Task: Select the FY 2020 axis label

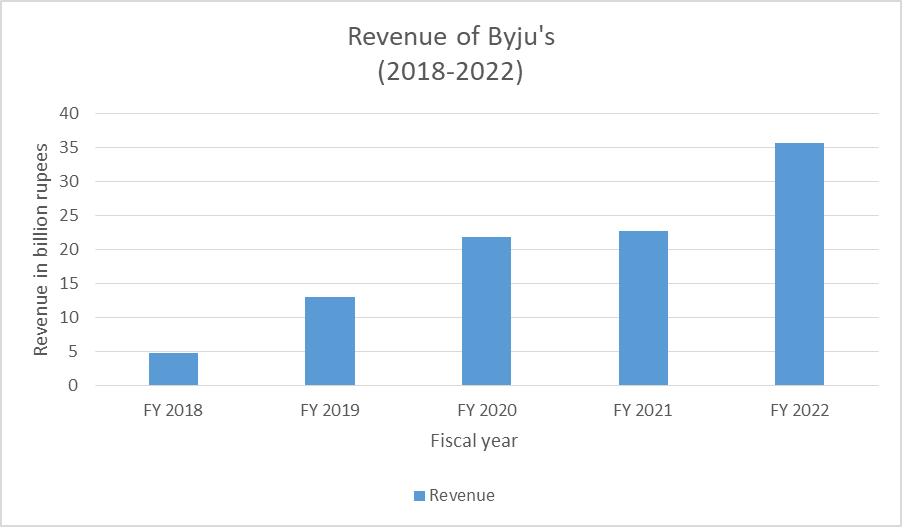Action: [486, 410]
